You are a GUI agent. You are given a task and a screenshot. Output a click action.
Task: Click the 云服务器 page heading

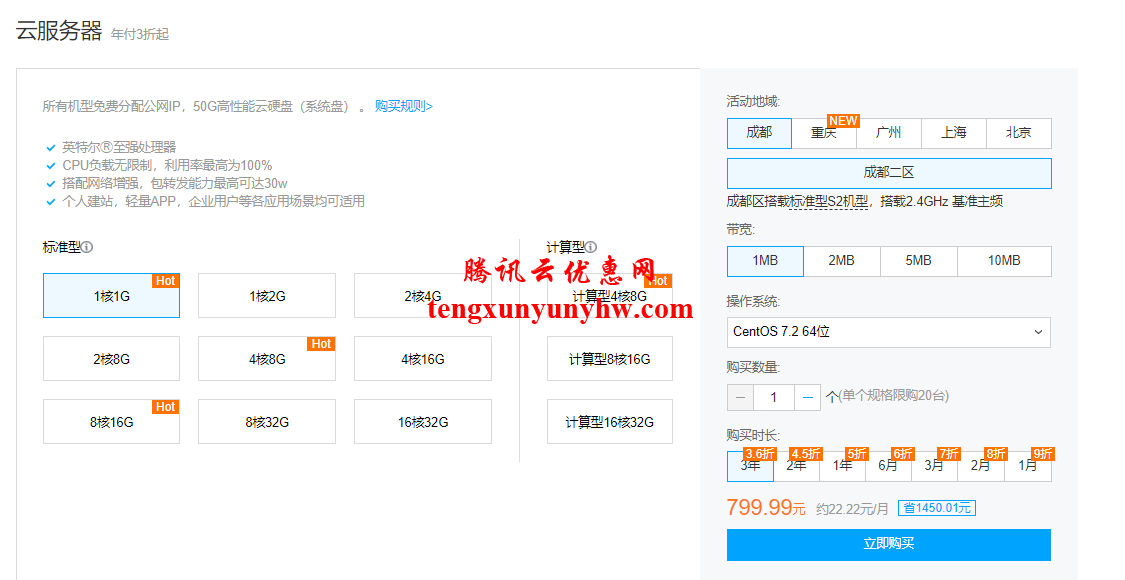[x=59, y=31]
